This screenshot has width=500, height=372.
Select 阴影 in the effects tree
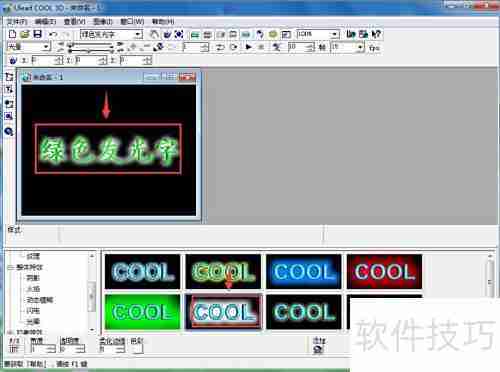pos(33,278)
